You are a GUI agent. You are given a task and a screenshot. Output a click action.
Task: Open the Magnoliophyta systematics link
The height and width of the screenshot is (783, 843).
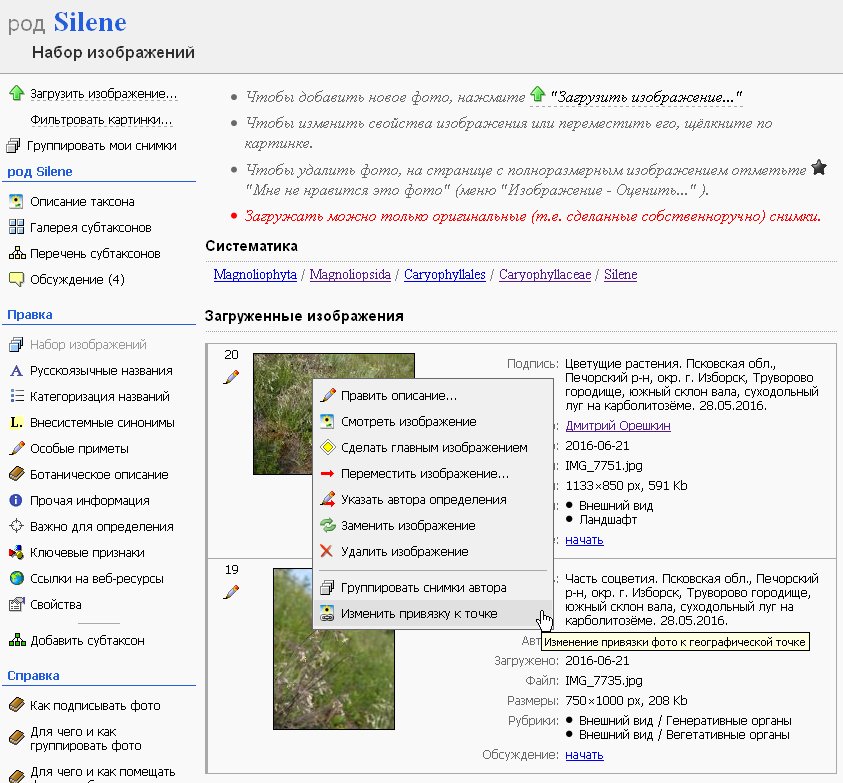[255, 274]
